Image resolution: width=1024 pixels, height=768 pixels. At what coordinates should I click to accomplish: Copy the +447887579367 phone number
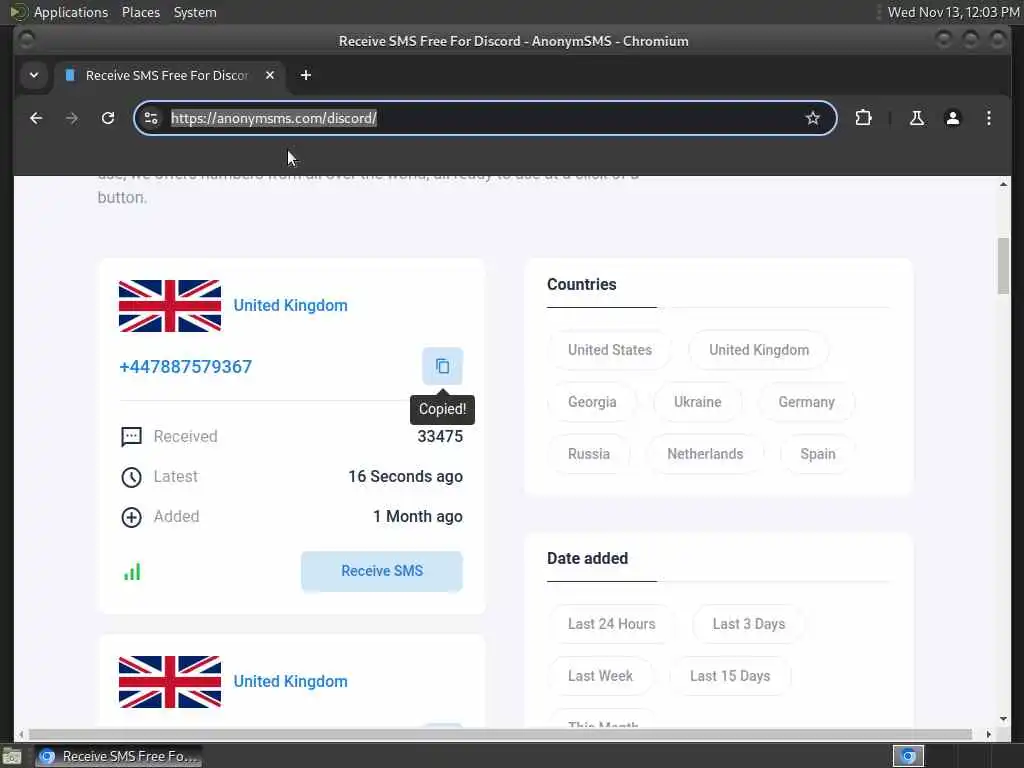click(442, 366)
